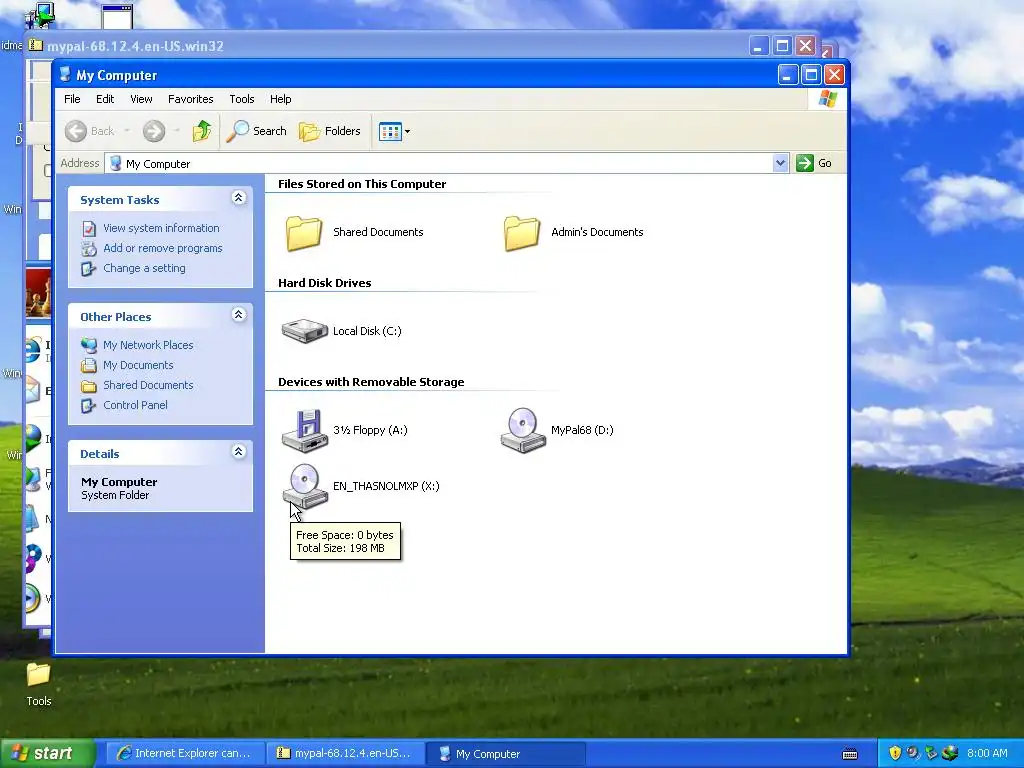Click the Local Disk (C:) label

[x=367, y=331]
